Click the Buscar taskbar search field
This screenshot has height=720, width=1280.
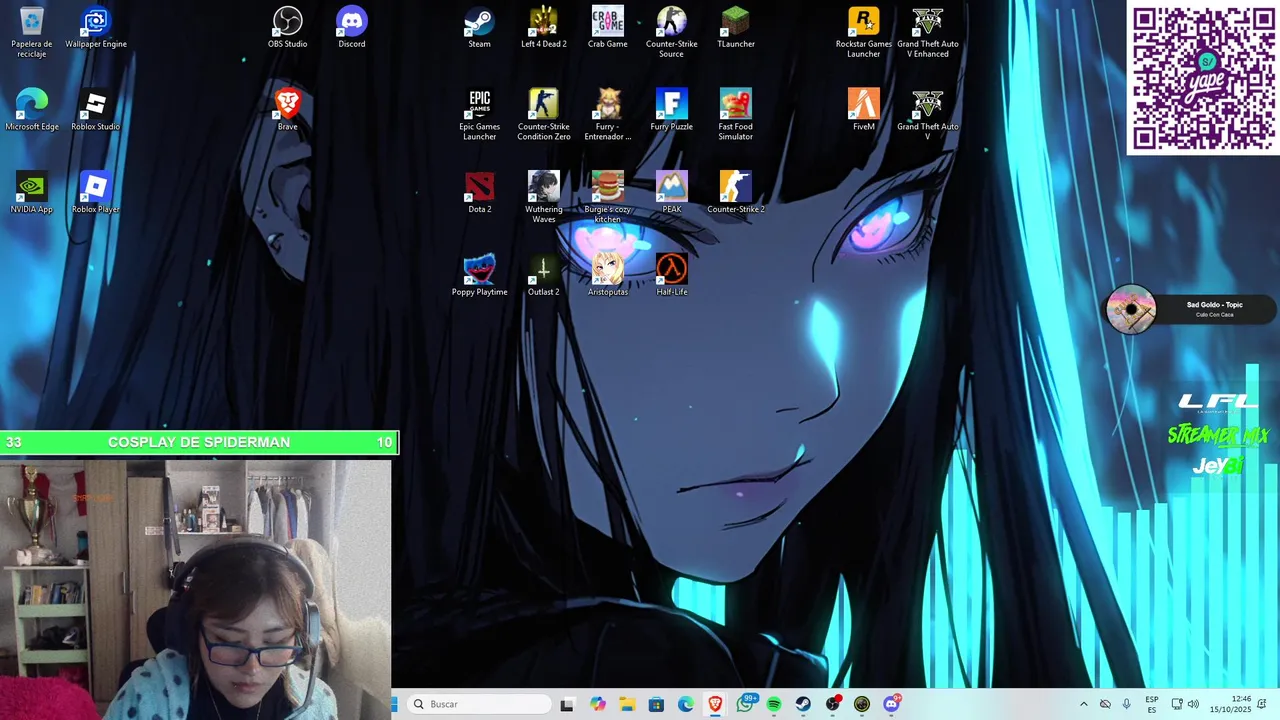coord(480,704)
